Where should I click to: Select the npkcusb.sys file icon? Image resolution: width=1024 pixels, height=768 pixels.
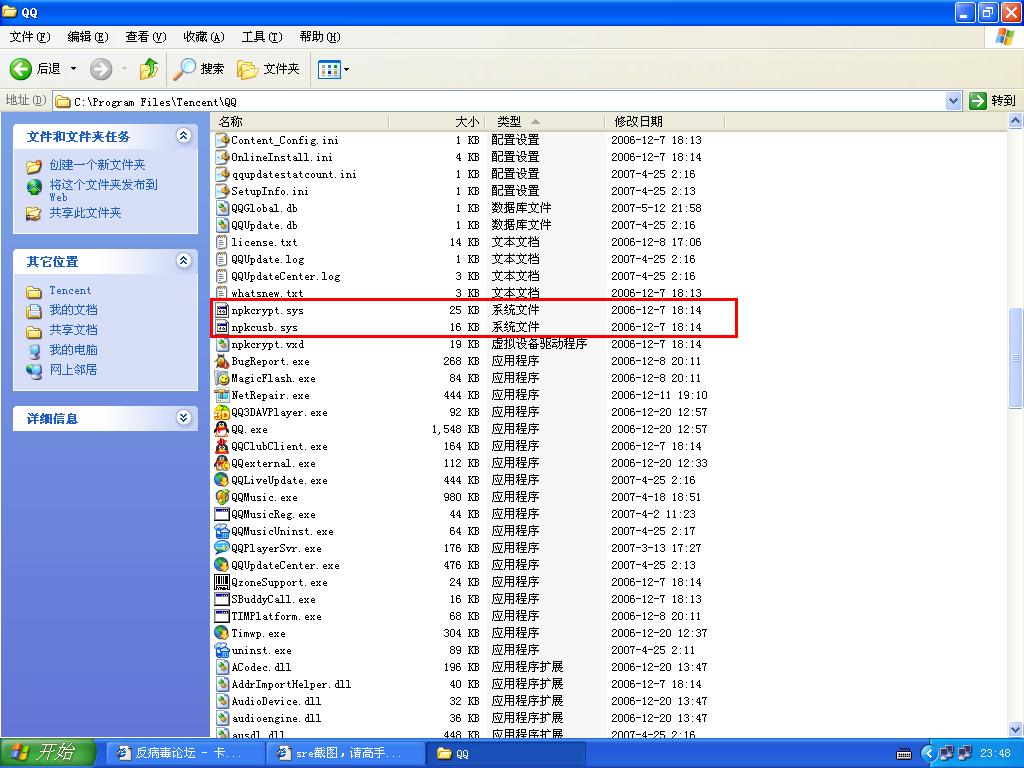[x=222, y=327]
